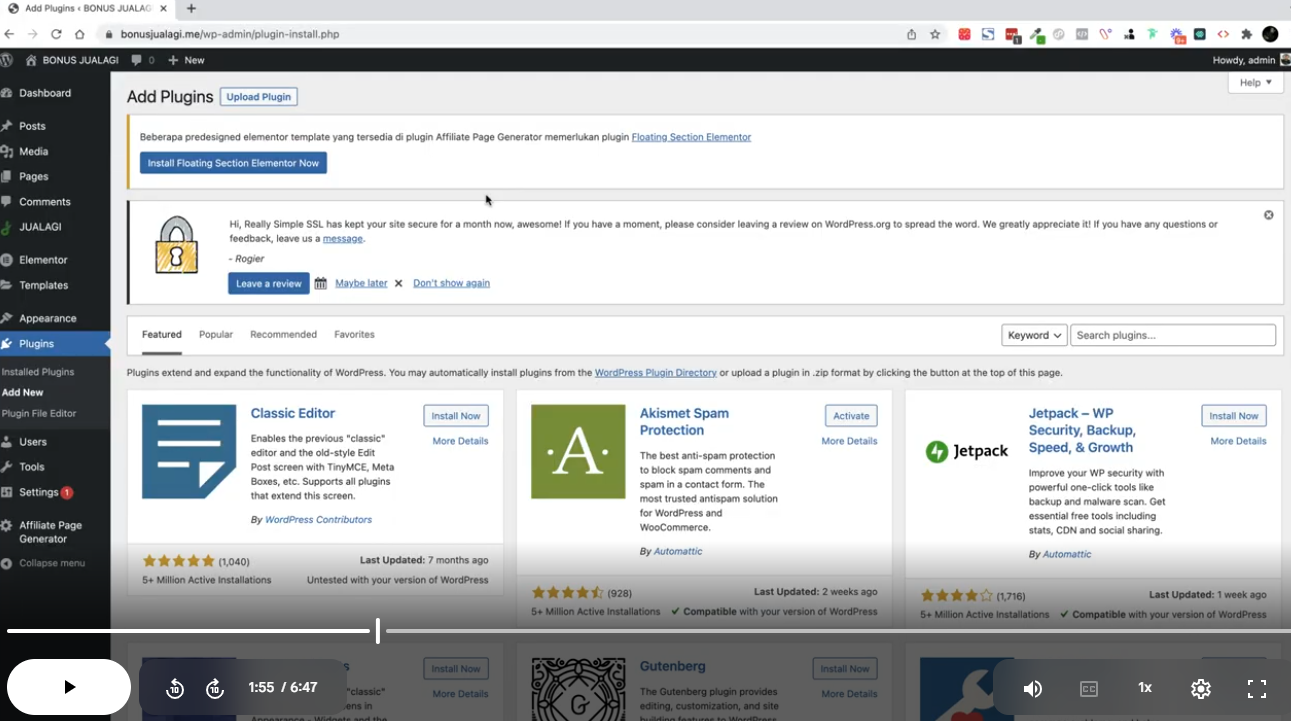The height and width of the screenshot is (721, 1291).
Task: View More Details for Jetpack
Action: (1238, 441)
